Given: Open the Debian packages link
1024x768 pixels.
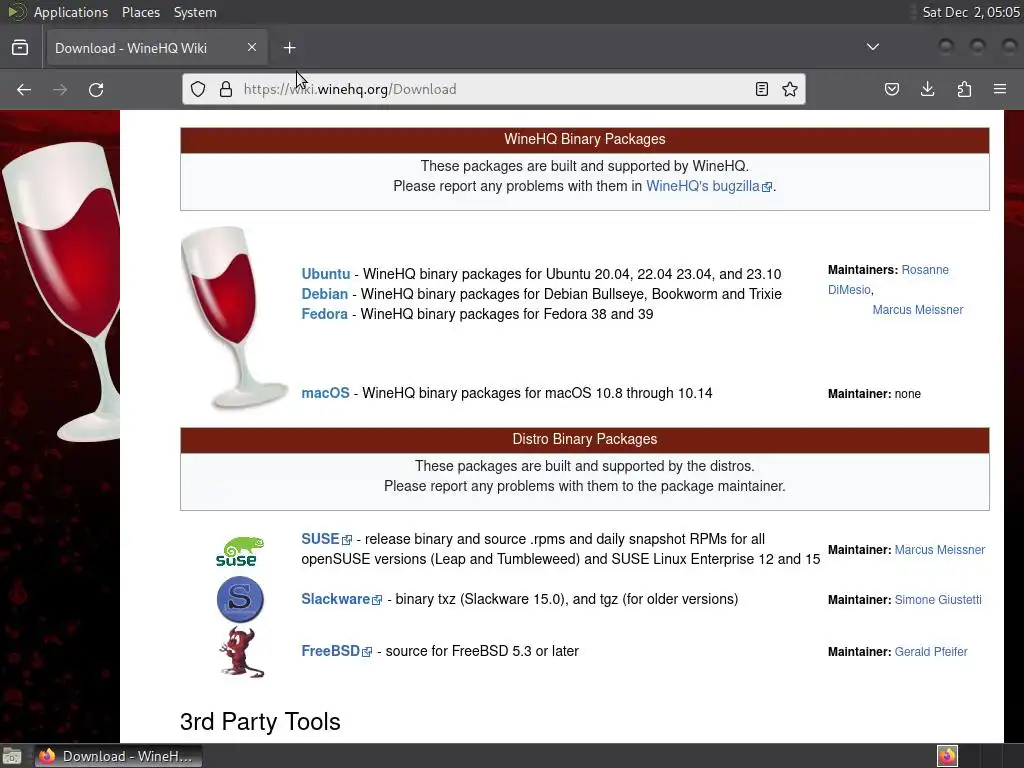Looking at the screenshot, I should [x=324, y=294].
